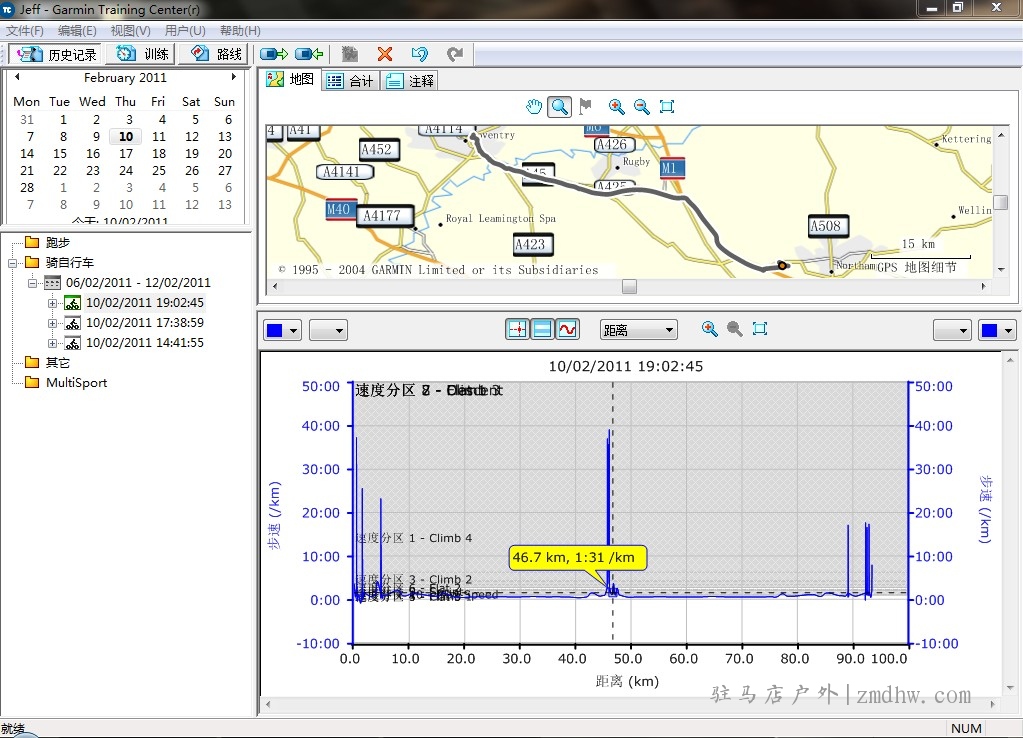The height and width of the screenshot is (738, 1023).
Task: Select the MultiSport folder label
Action: (76, 382)
